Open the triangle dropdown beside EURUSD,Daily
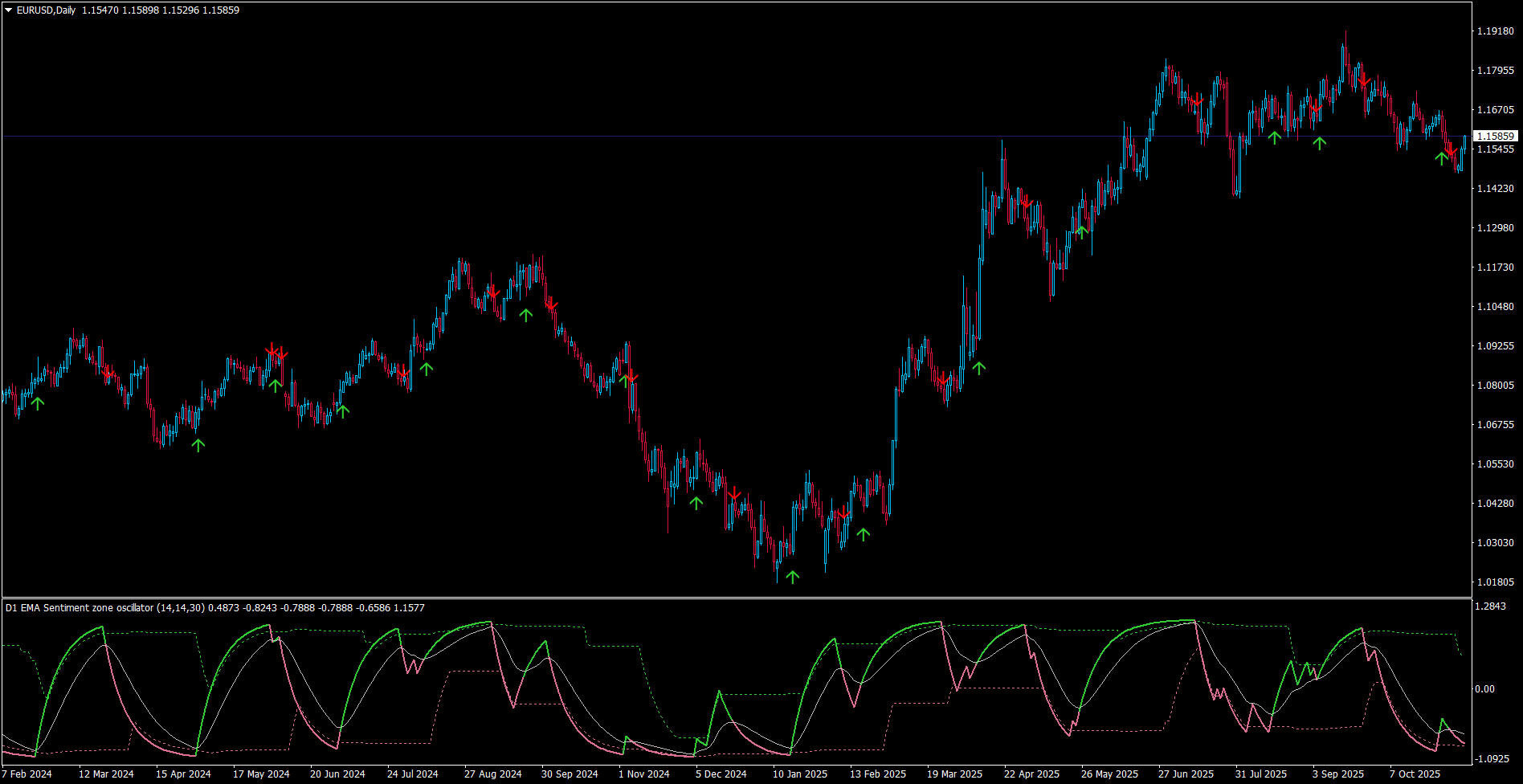 point(8,10)
